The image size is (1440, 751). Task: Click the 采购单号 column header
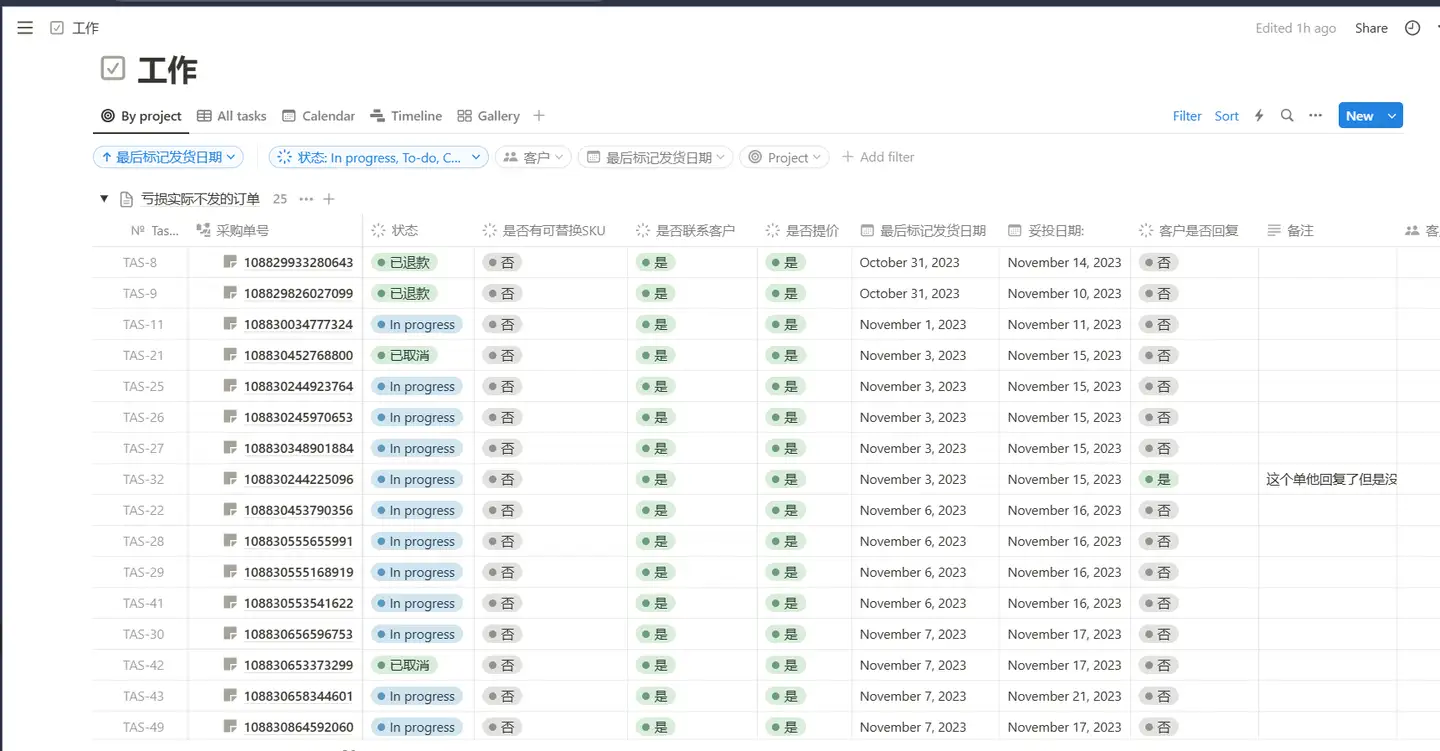pyautogui.click(x=275, y=231)
